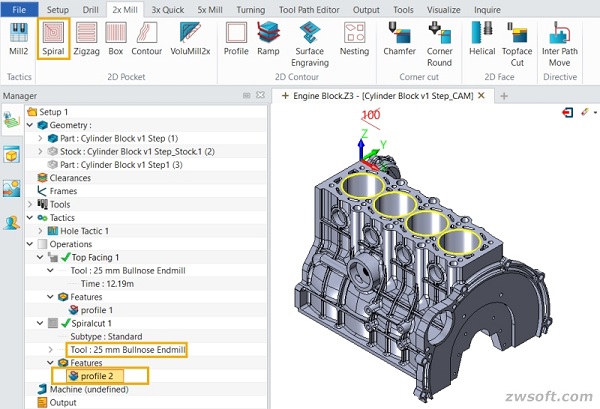Open the File menu
Screen dimensions: 600x409
pyautogui.click(x=19, y=10)
